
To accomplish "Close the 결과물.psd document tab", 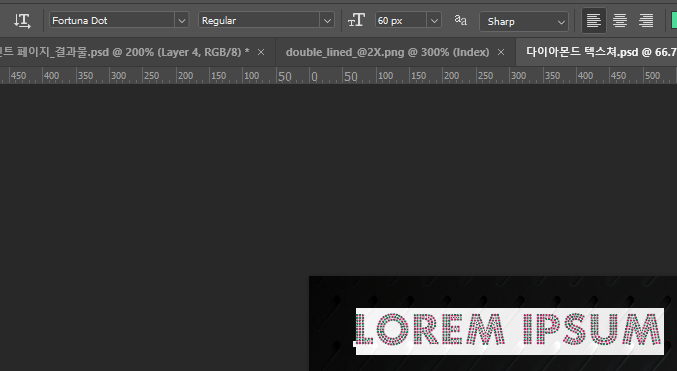I will [261, 52].
